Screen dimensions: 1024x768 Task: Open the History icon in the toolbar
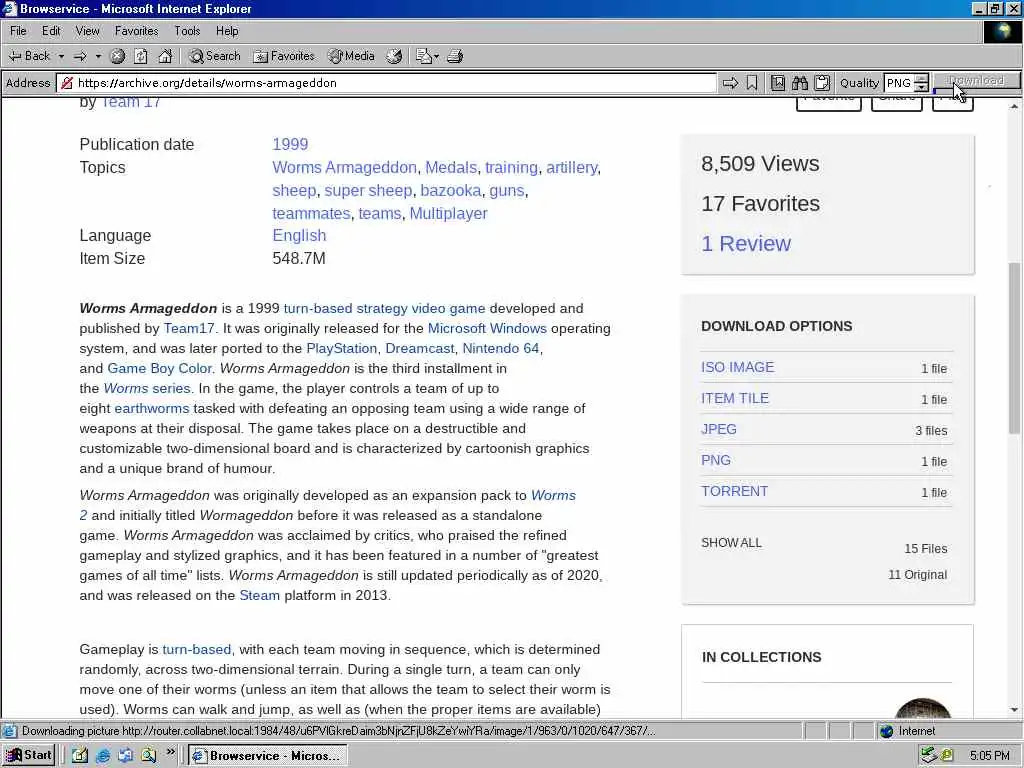tap(394, 57)
